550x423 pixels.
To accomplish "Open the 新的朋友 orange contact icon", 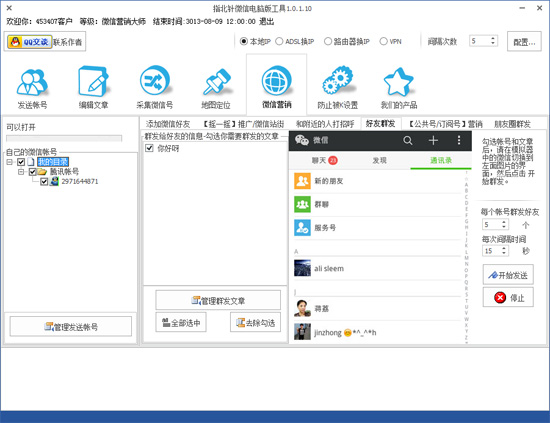I will tap(302, 181).
